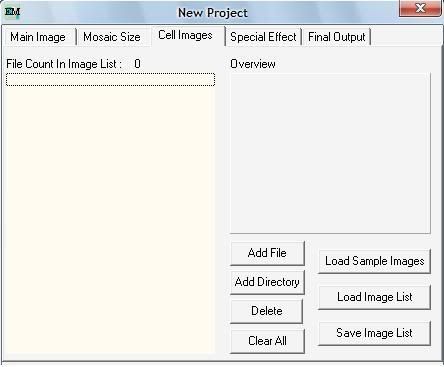Click the Overview label text
The image size is (444, 367).
tap(253, 64)
